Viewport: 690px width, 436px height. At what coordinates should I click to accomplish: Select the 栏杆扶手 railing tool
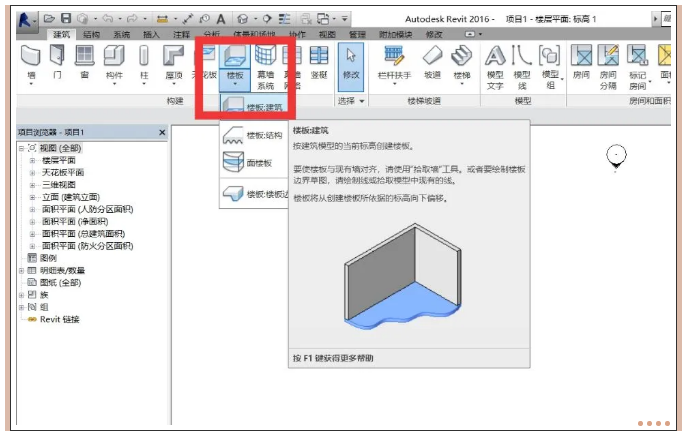(394, 55)
